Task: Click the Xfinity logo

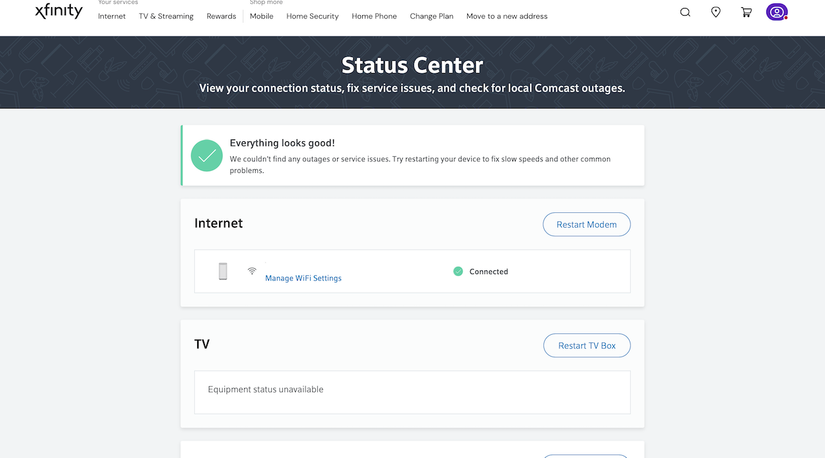Action: point(59,12)
